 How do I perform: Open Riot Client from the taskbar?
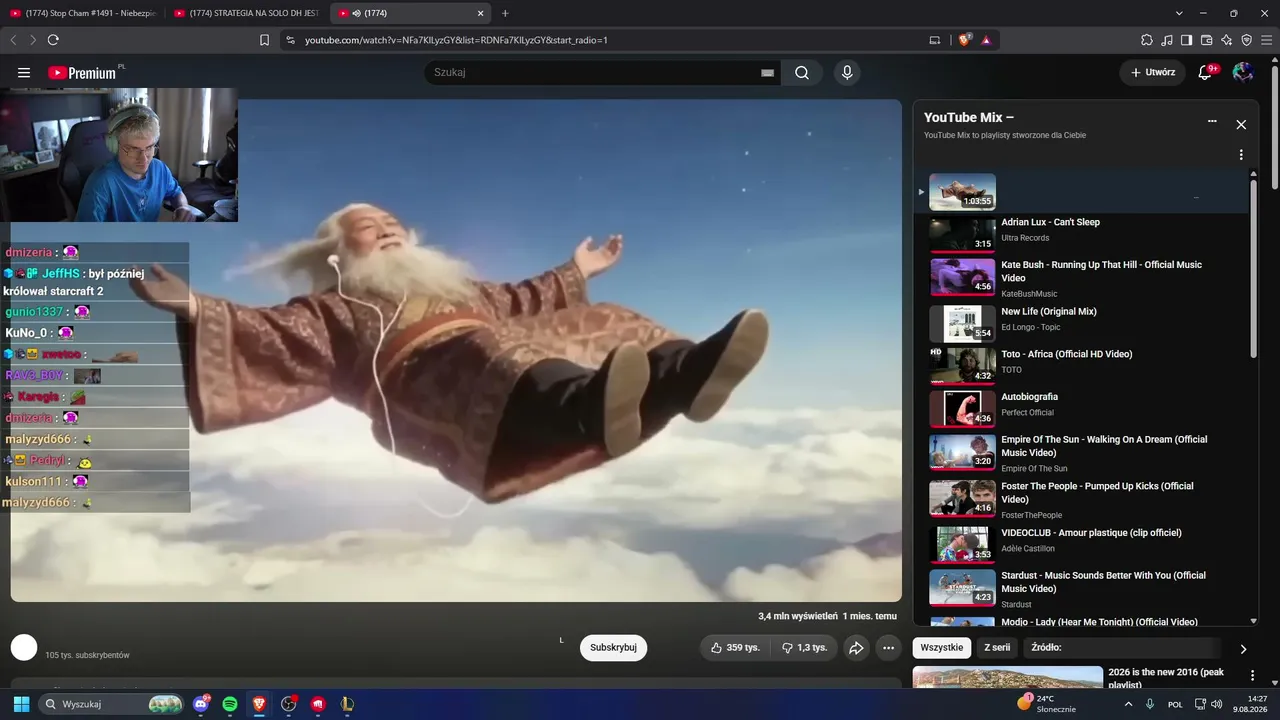[318, 704]
